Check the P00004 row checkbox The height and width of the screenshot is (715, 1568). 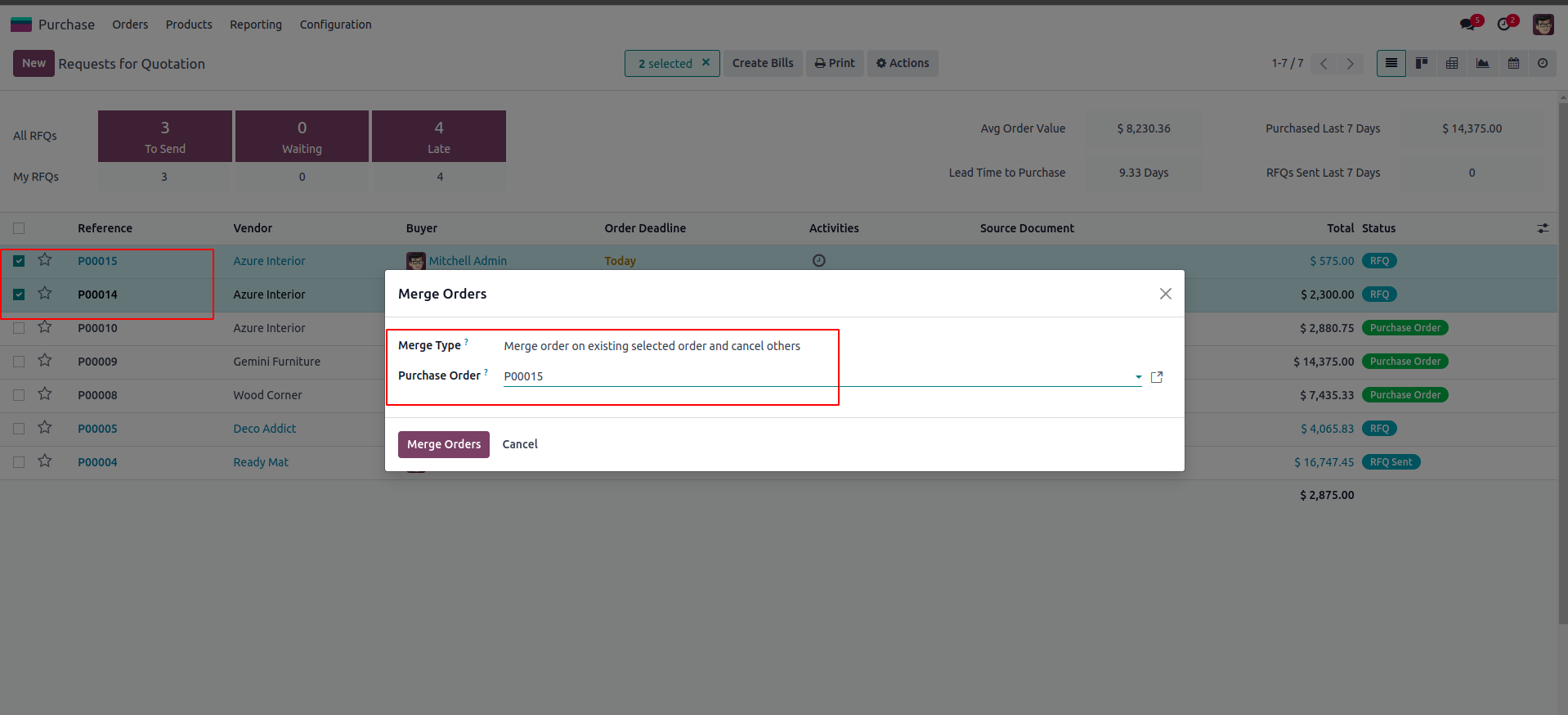click(x=19, y=462)
